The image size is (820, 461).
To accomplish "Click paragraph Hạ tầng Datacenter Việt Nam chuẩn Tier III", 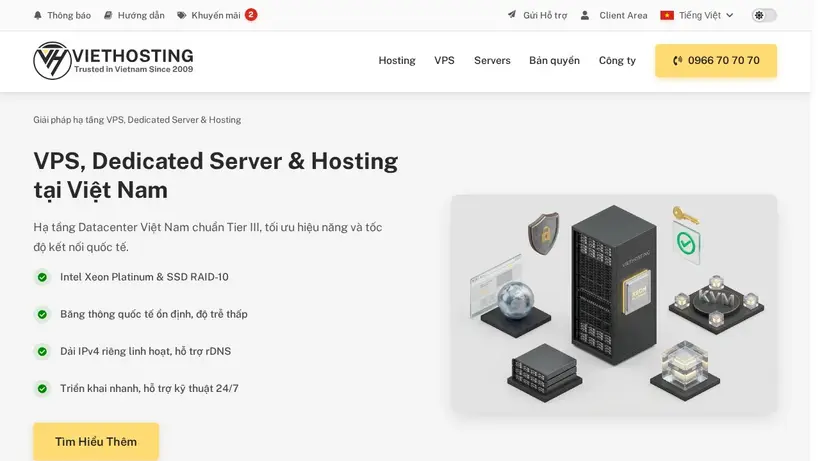I will [x=208, y=237].
